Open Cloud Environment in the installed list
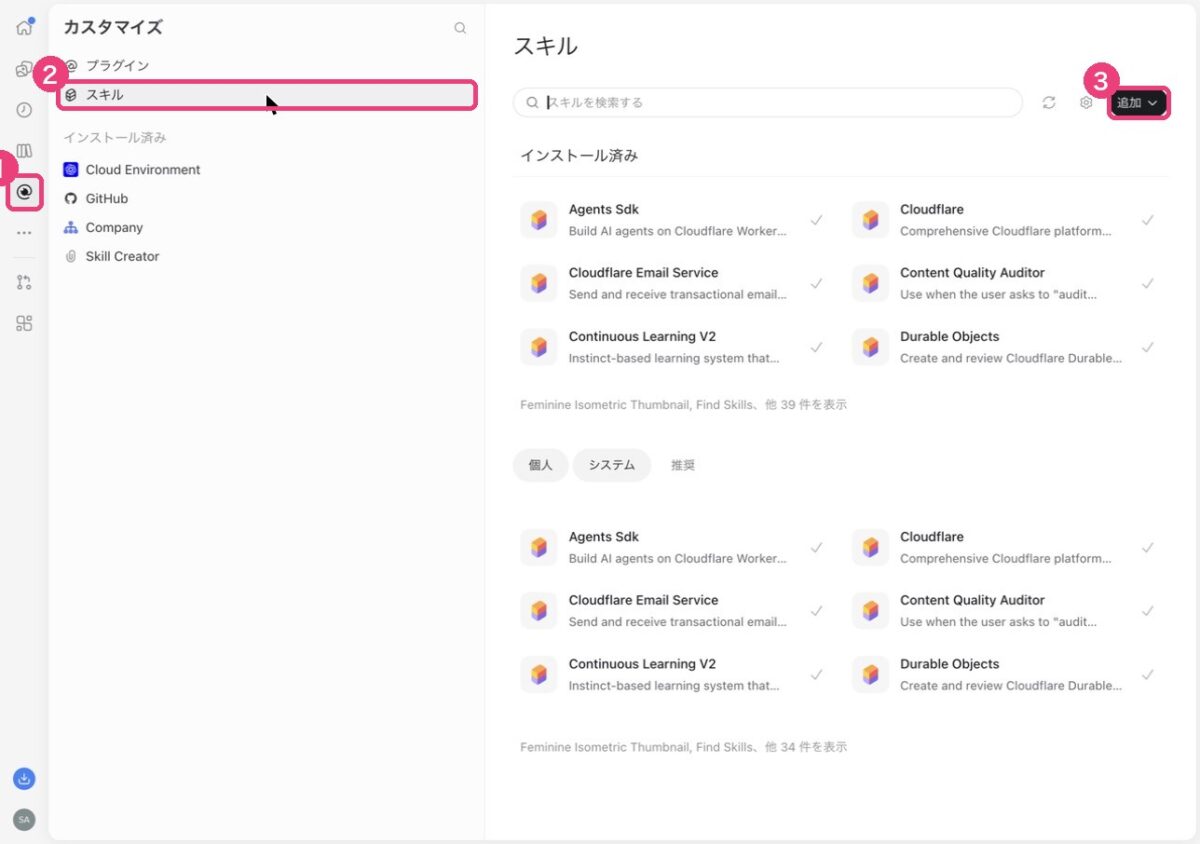 click(266, 170)
